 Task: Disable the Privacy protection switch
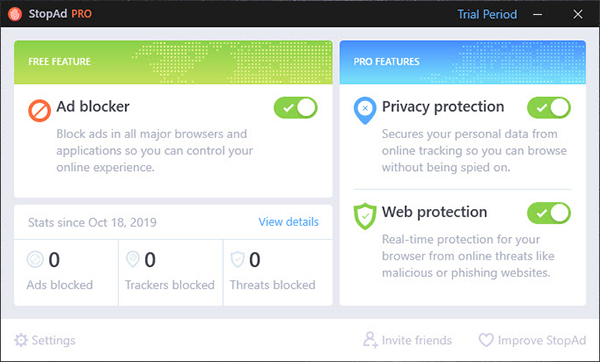pyautogui.click(x=549, y=108)
